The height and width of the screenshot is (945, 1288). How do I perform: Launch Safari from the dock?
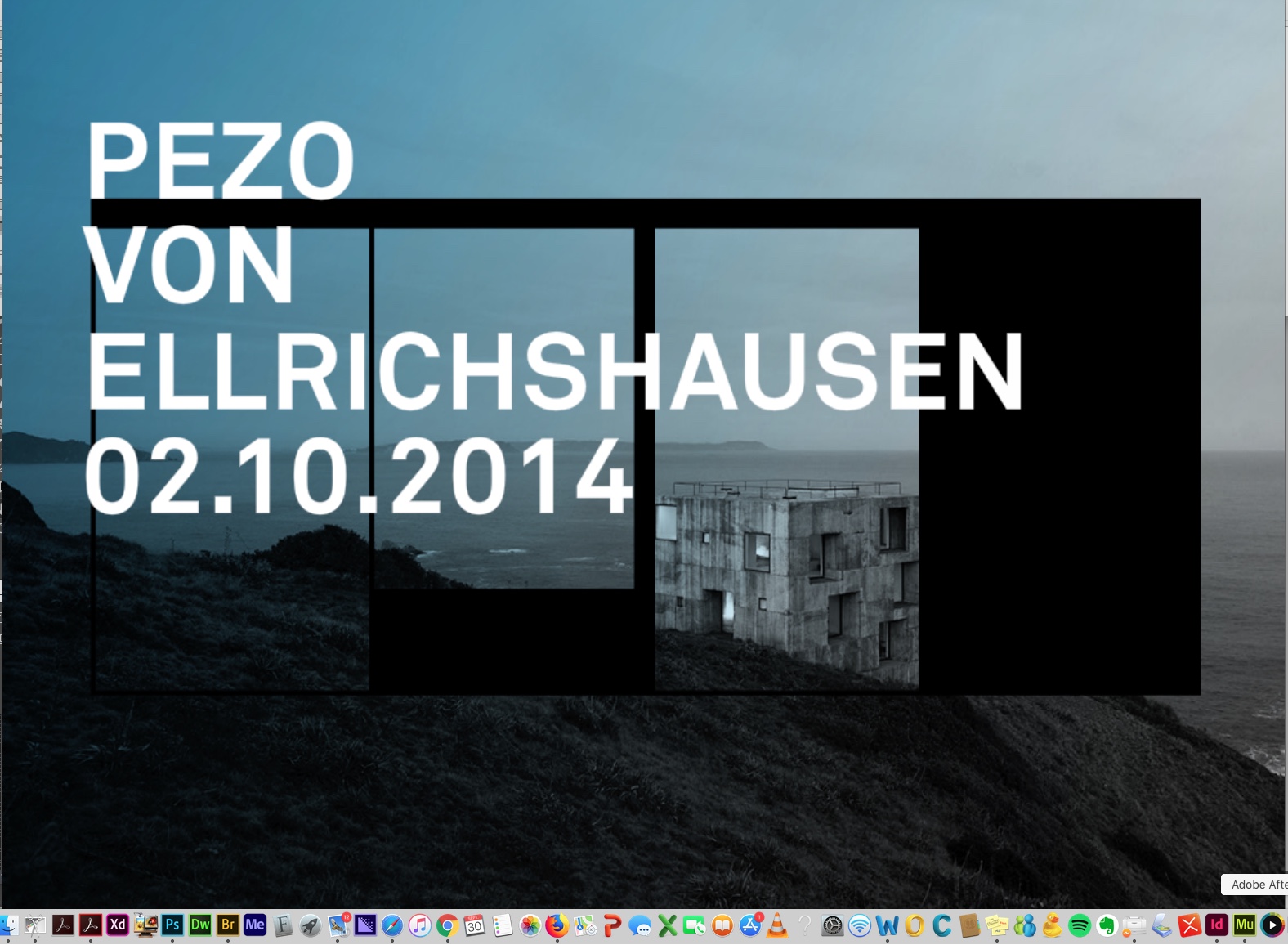coord(392,925)
